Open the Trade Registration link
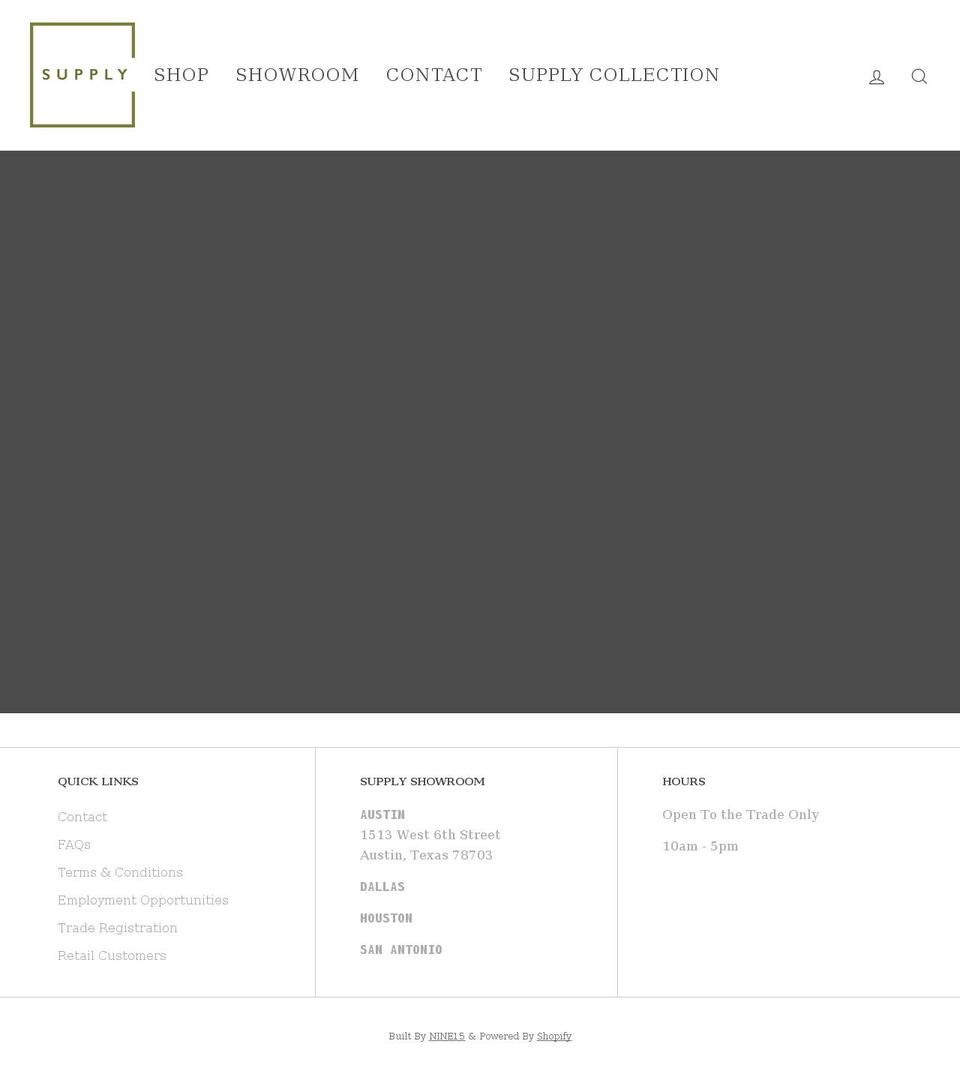The width and height of the screenshot is (960, 1077). (x=117, y=928)
